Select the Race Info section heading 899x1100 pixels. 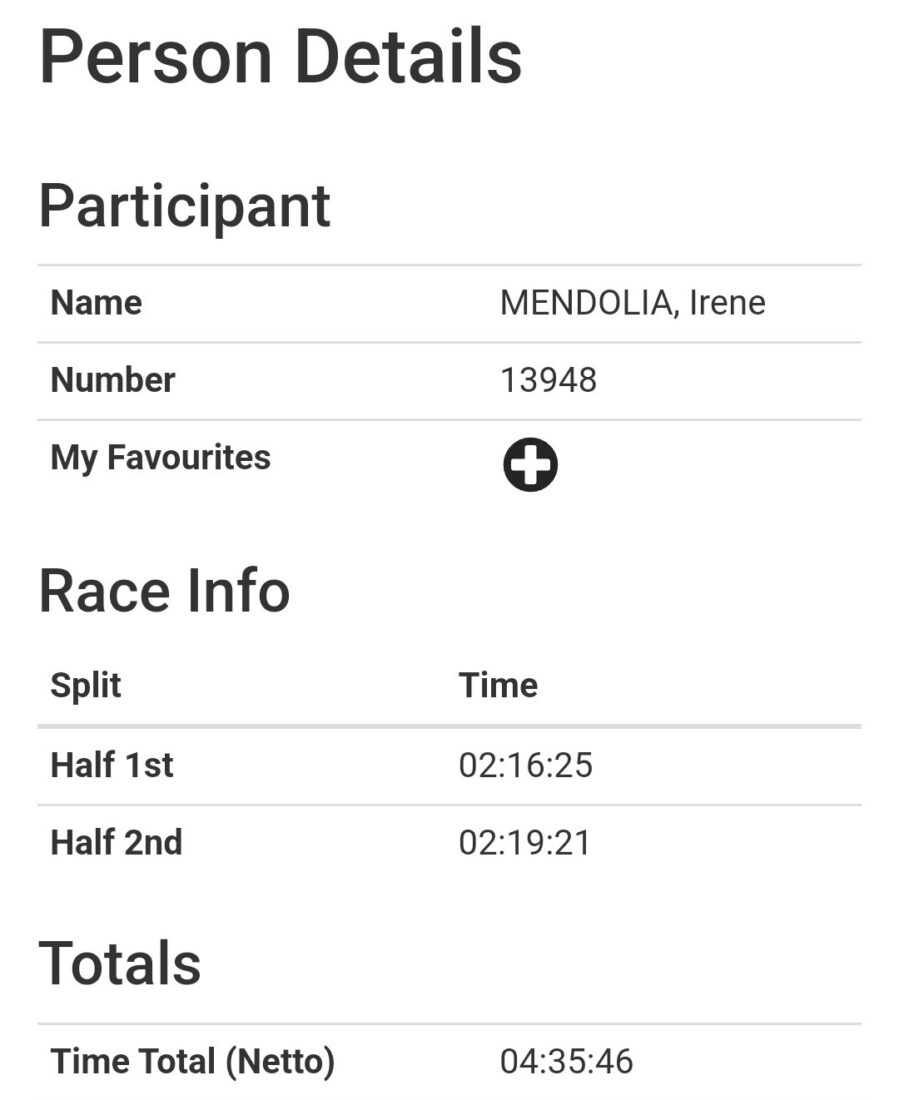coord(164,590)
